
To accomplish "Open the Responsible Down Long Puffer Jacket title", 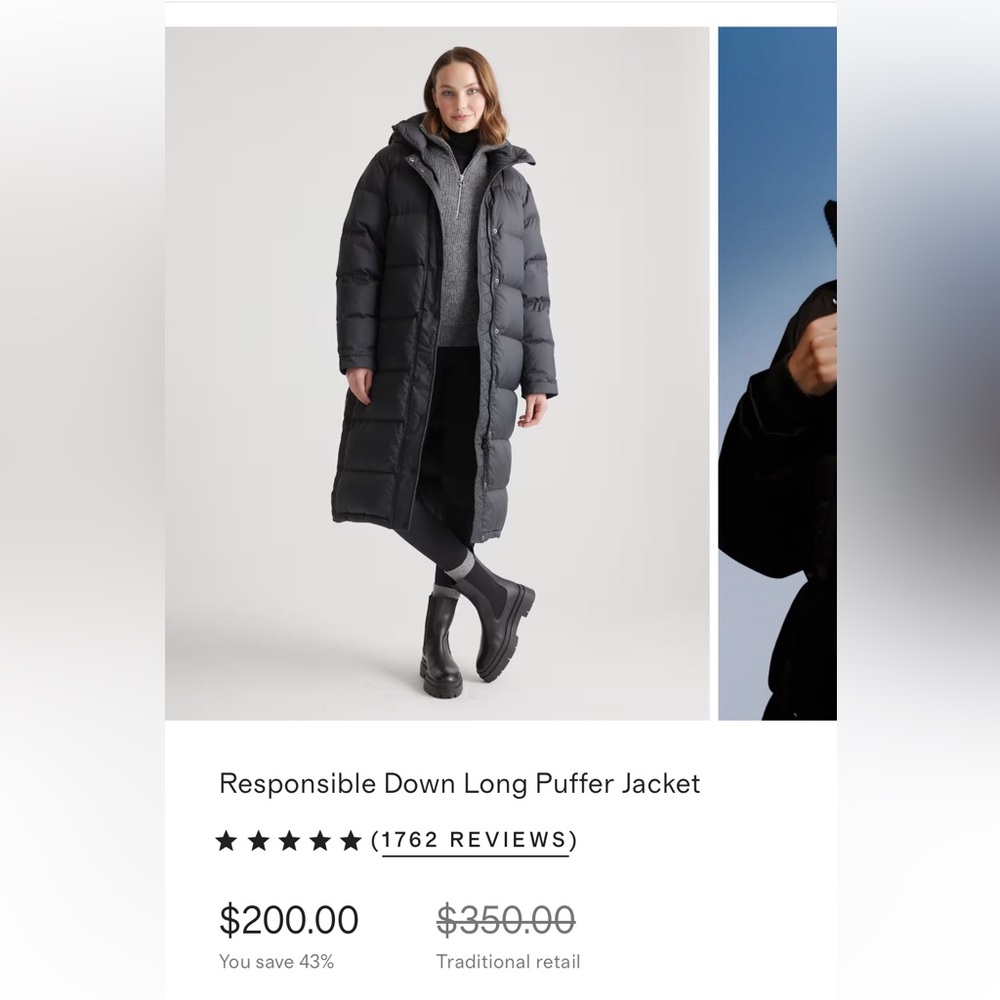I will pos(459,784).
